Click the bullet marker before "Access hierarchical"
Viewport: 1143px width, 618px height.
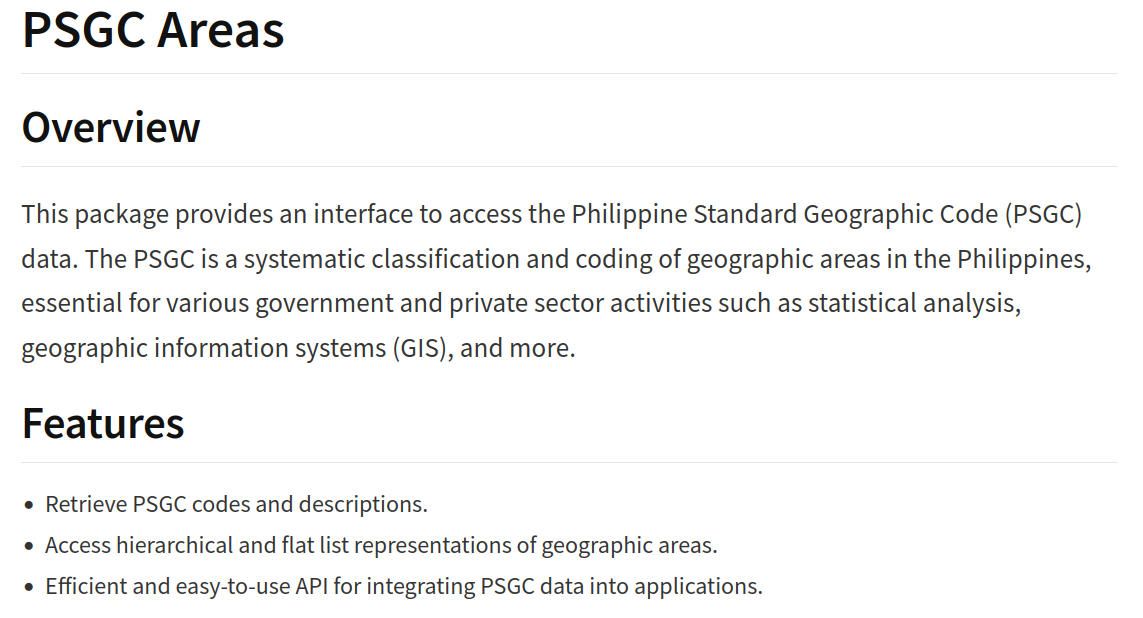click(x=29, y=546)
